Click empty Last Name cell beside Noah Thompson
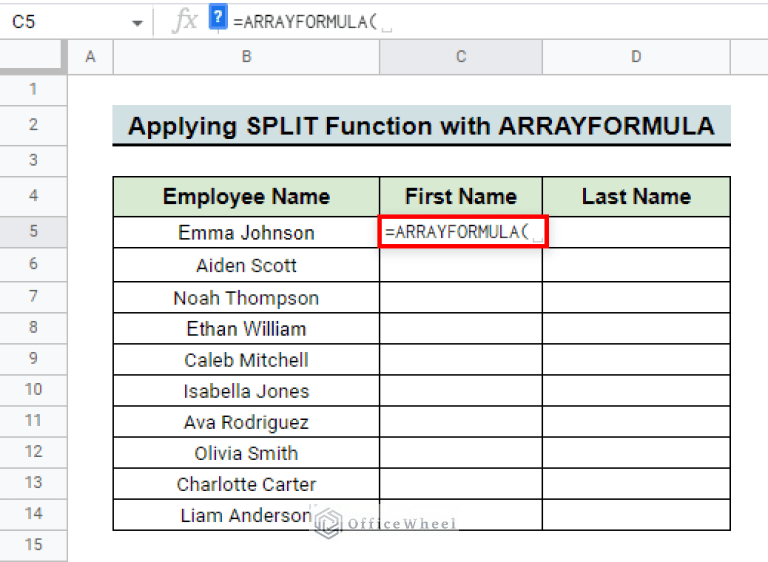 [x=636, y=297]
